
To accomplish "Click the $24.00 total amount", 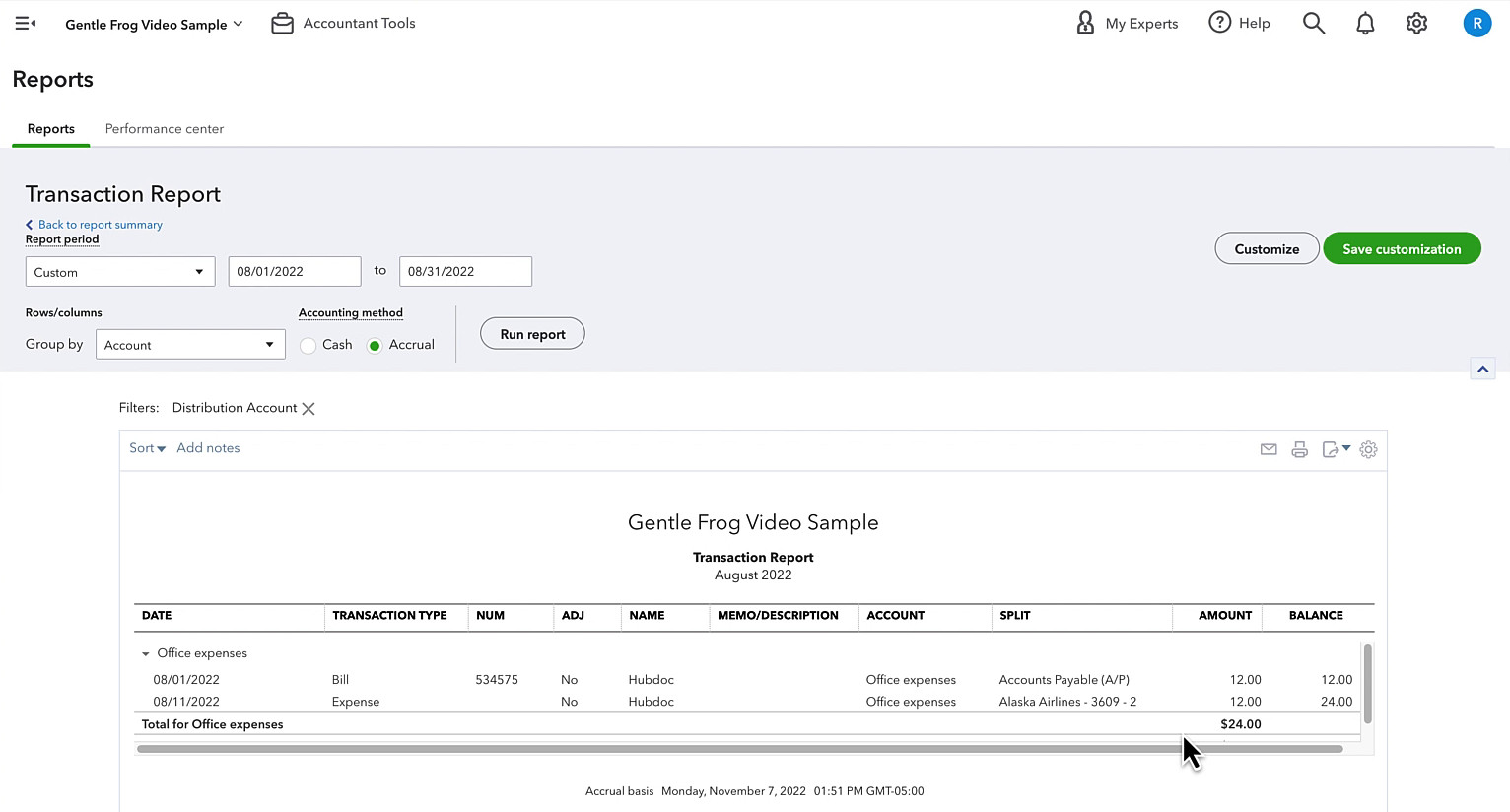I will click(x=1240, y=724).
